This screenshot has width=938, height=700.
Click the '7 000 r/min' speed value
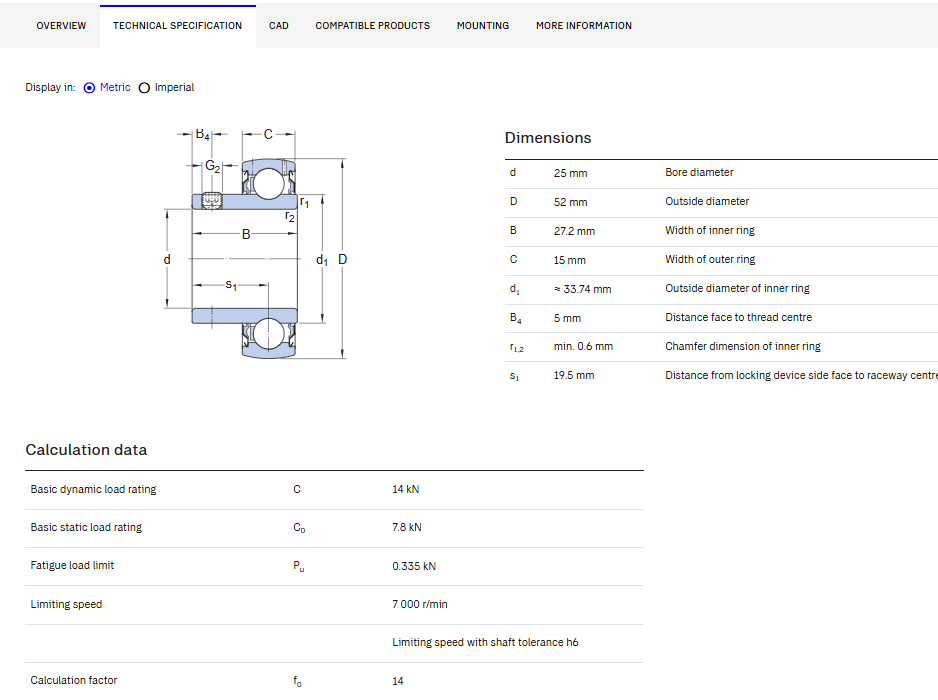point(420,604)
